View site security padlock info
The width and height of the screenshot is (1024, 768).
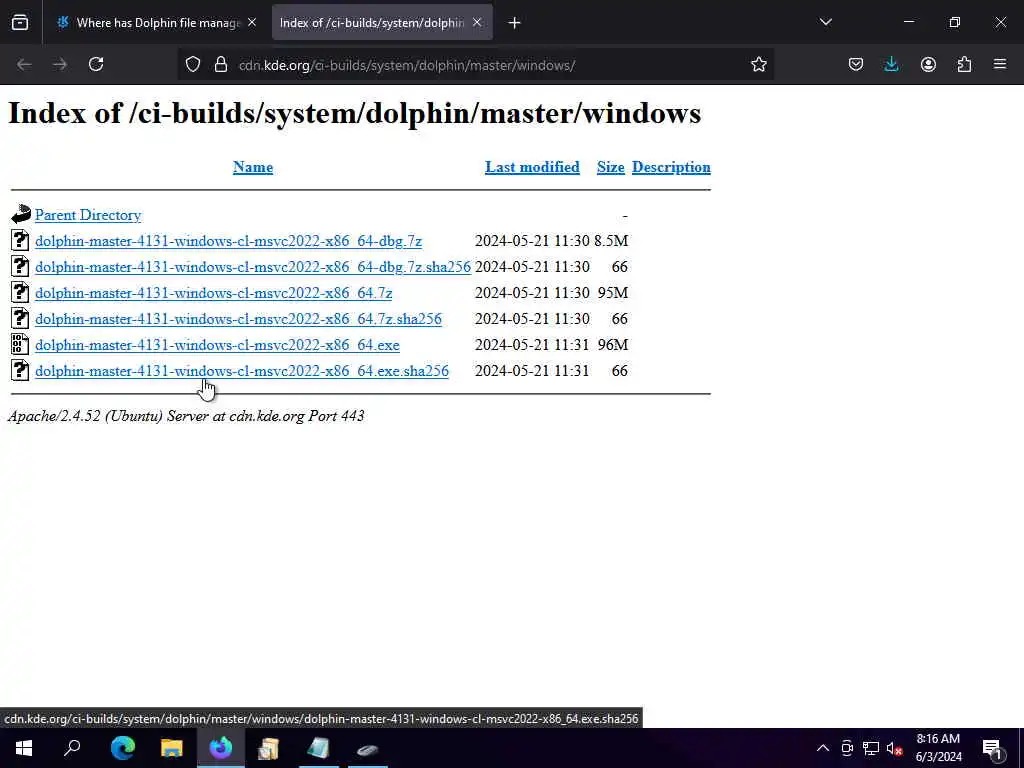[x=221, y=65]
